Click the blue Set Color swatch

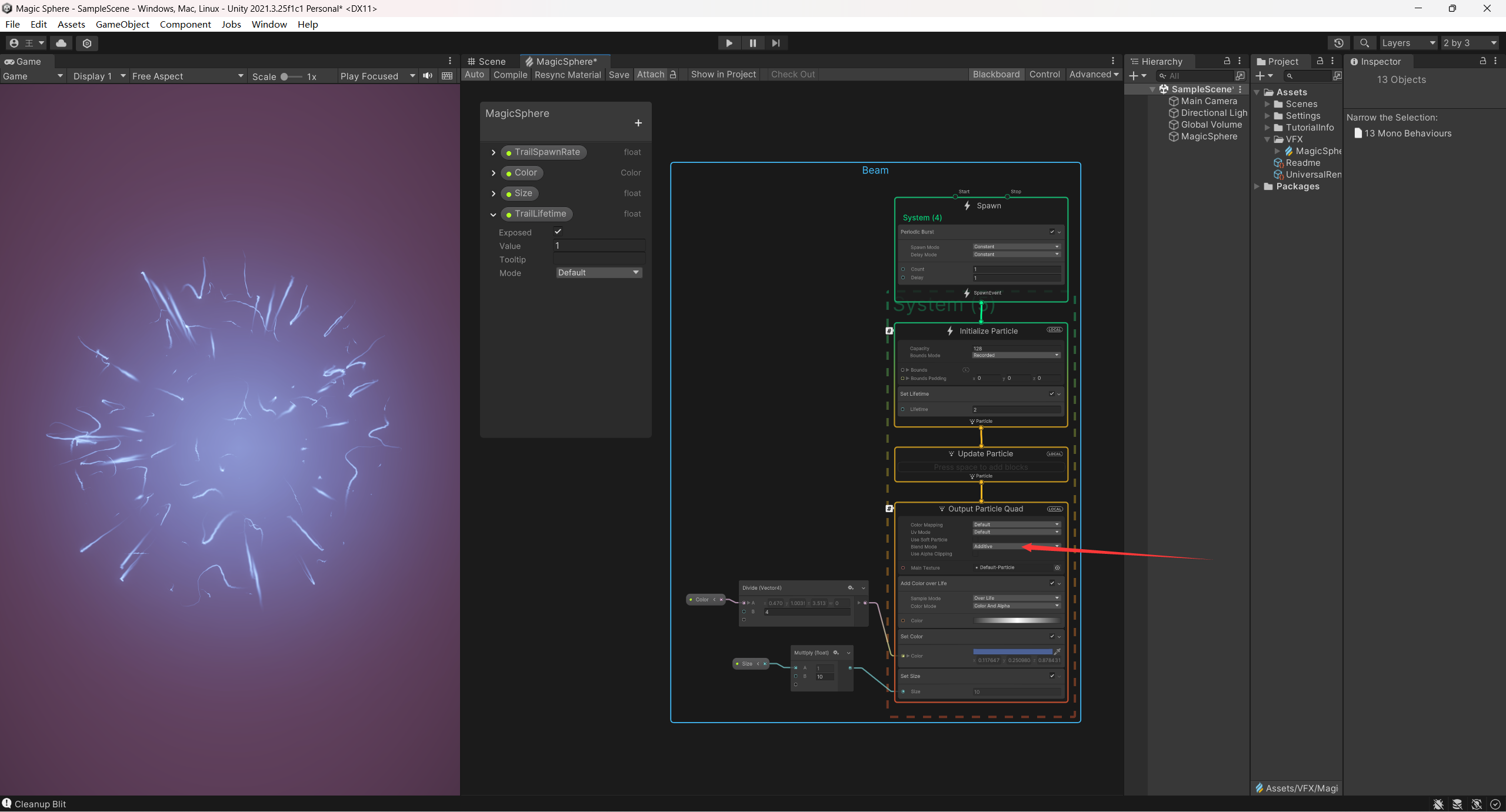1012,651
